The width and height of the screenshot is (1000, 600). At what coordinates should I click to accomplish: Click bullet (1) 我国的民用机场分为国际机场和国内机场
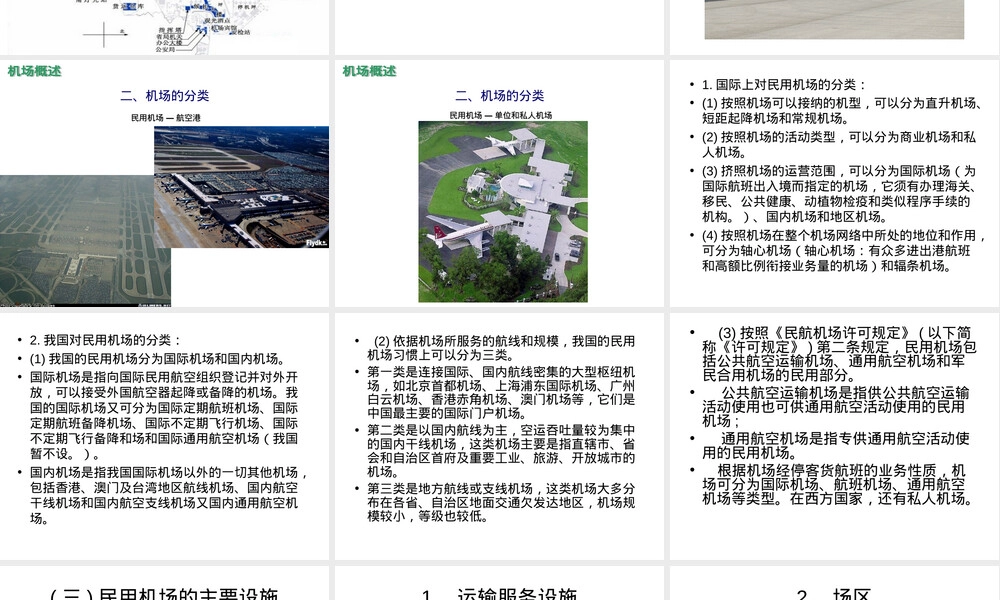[158, 359]
